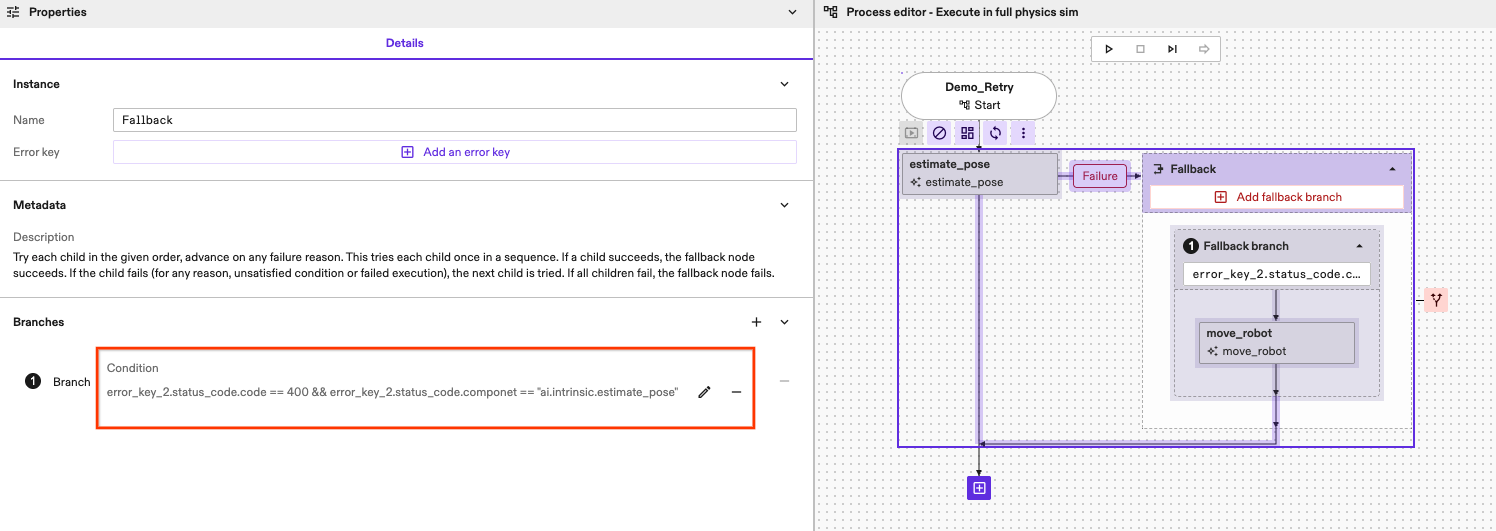Add a new branch with plus icon
Screen dimensions: 1496x531
(x=756, y=322)
